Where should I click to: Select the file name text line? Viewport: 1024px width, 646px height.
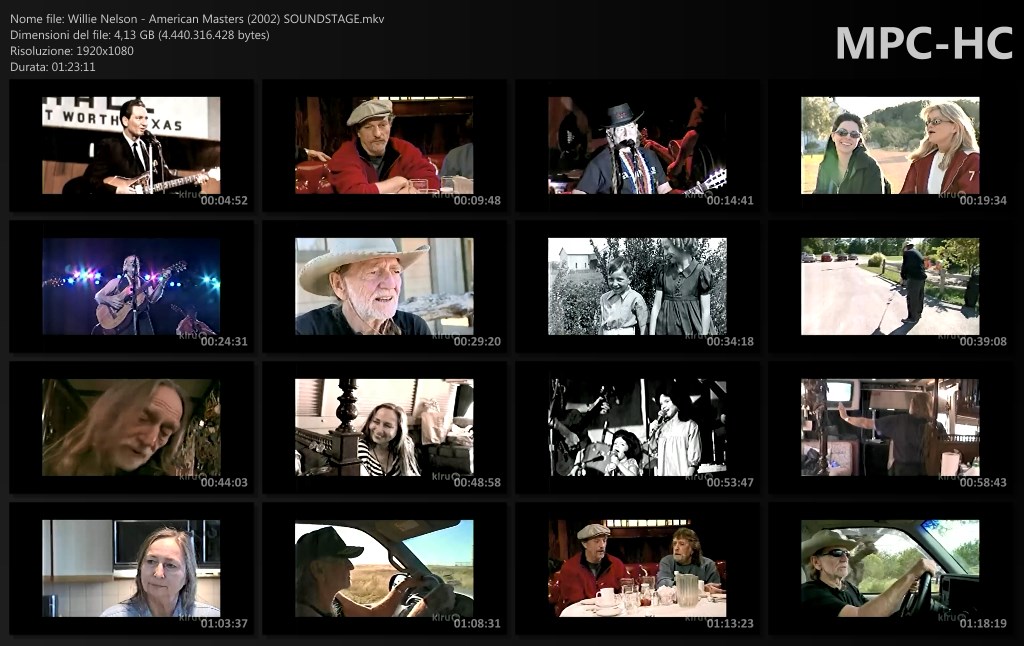197,19
